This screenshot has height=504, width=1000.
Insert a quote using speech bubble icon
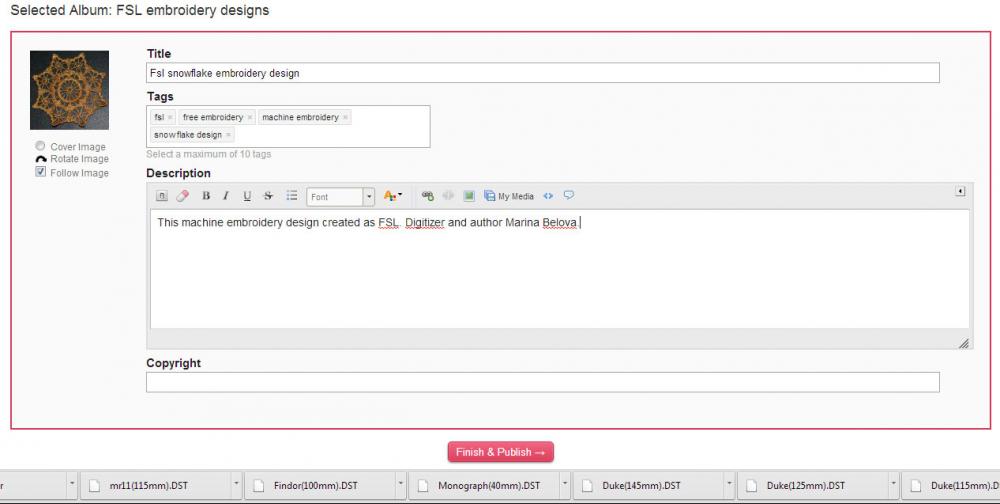569,196
